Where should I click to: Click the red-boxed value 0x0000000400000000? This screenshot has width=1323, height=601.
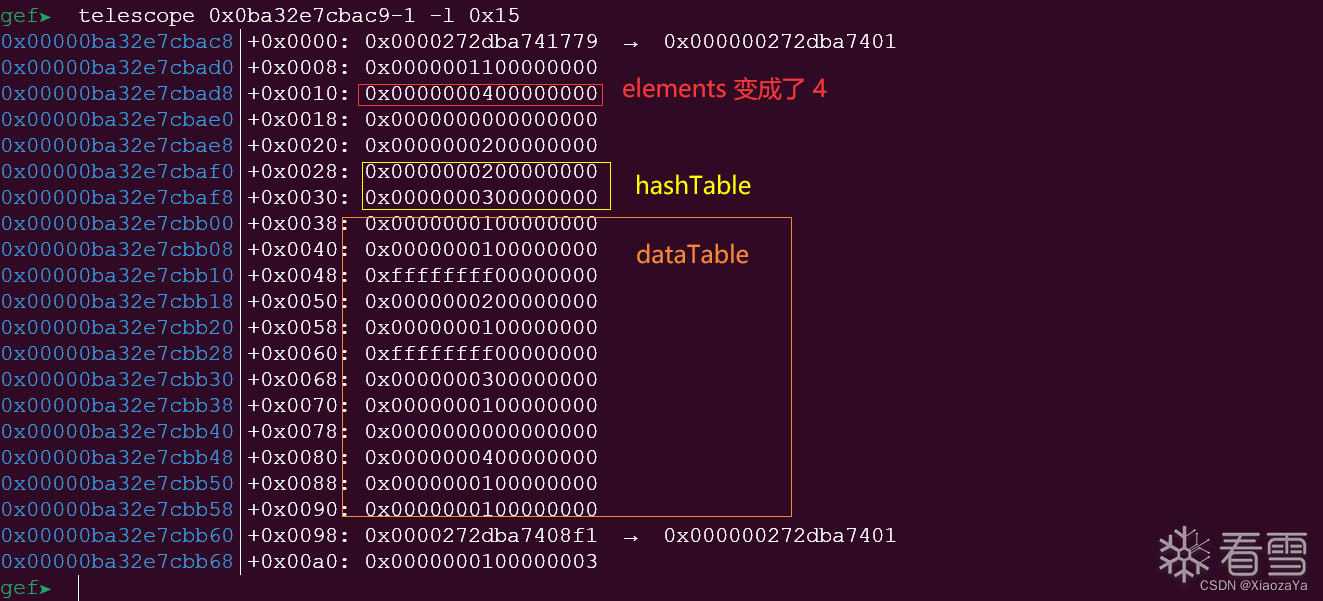(481, 94)
